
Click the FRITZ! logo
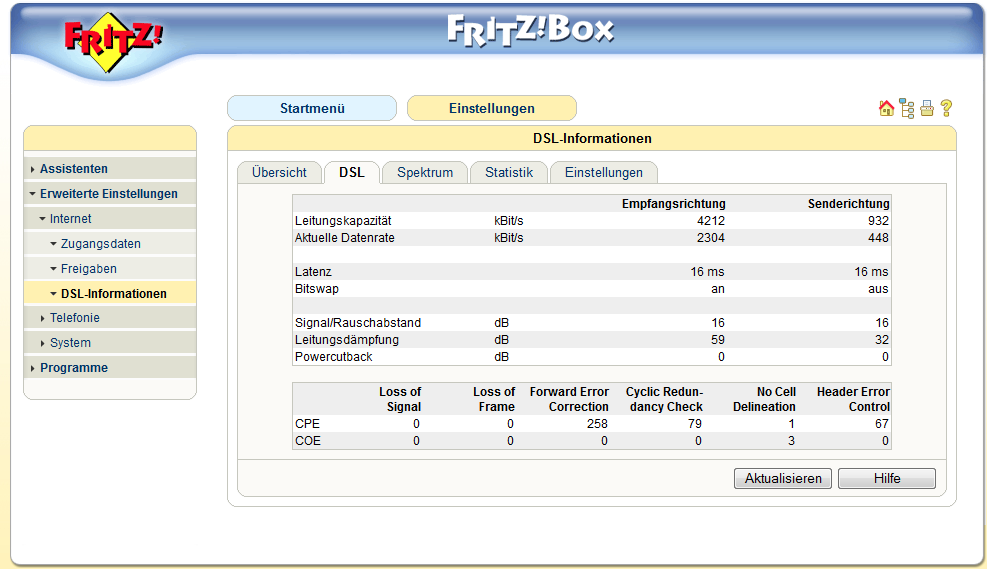click(x=113, y=43)
